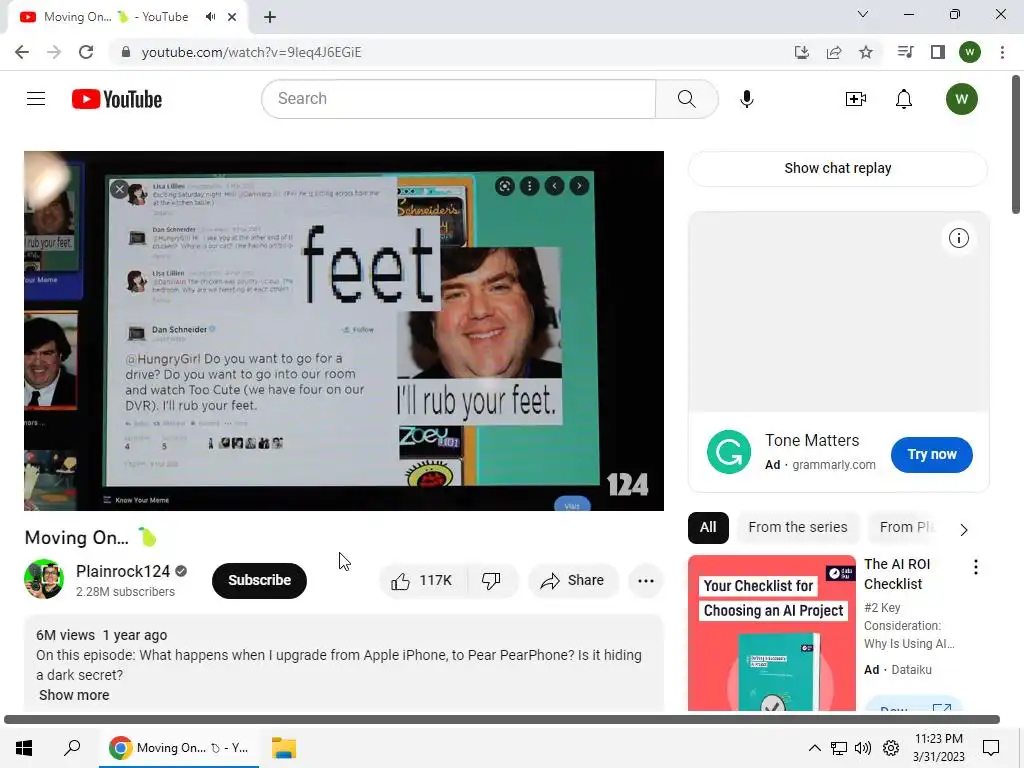Open the Create video button
This screenshot has width=1024, height=768.
(x=856, y=99)
